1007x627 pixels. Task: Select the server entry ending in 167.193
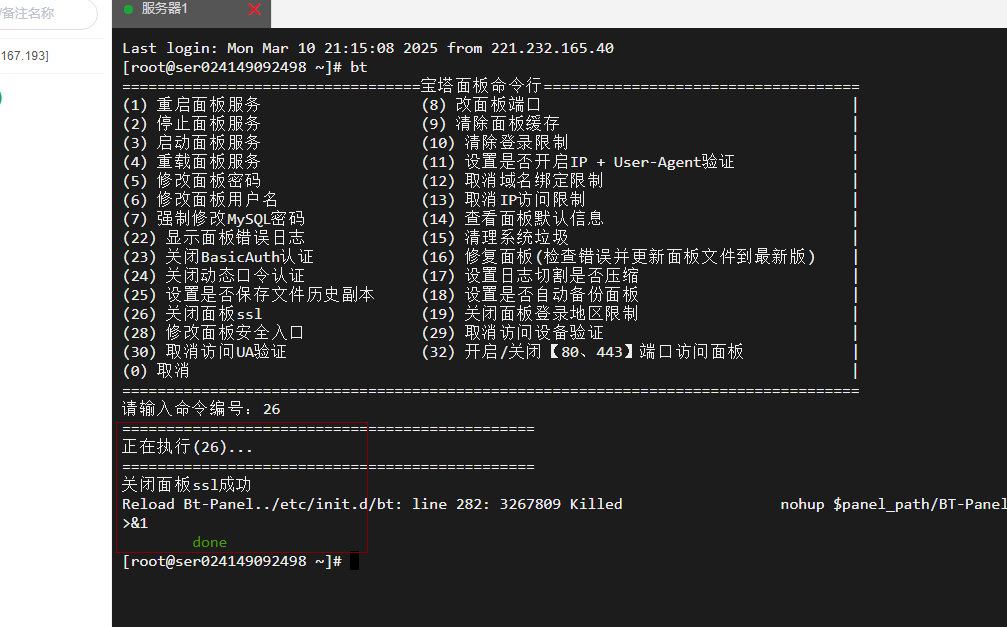25,55
